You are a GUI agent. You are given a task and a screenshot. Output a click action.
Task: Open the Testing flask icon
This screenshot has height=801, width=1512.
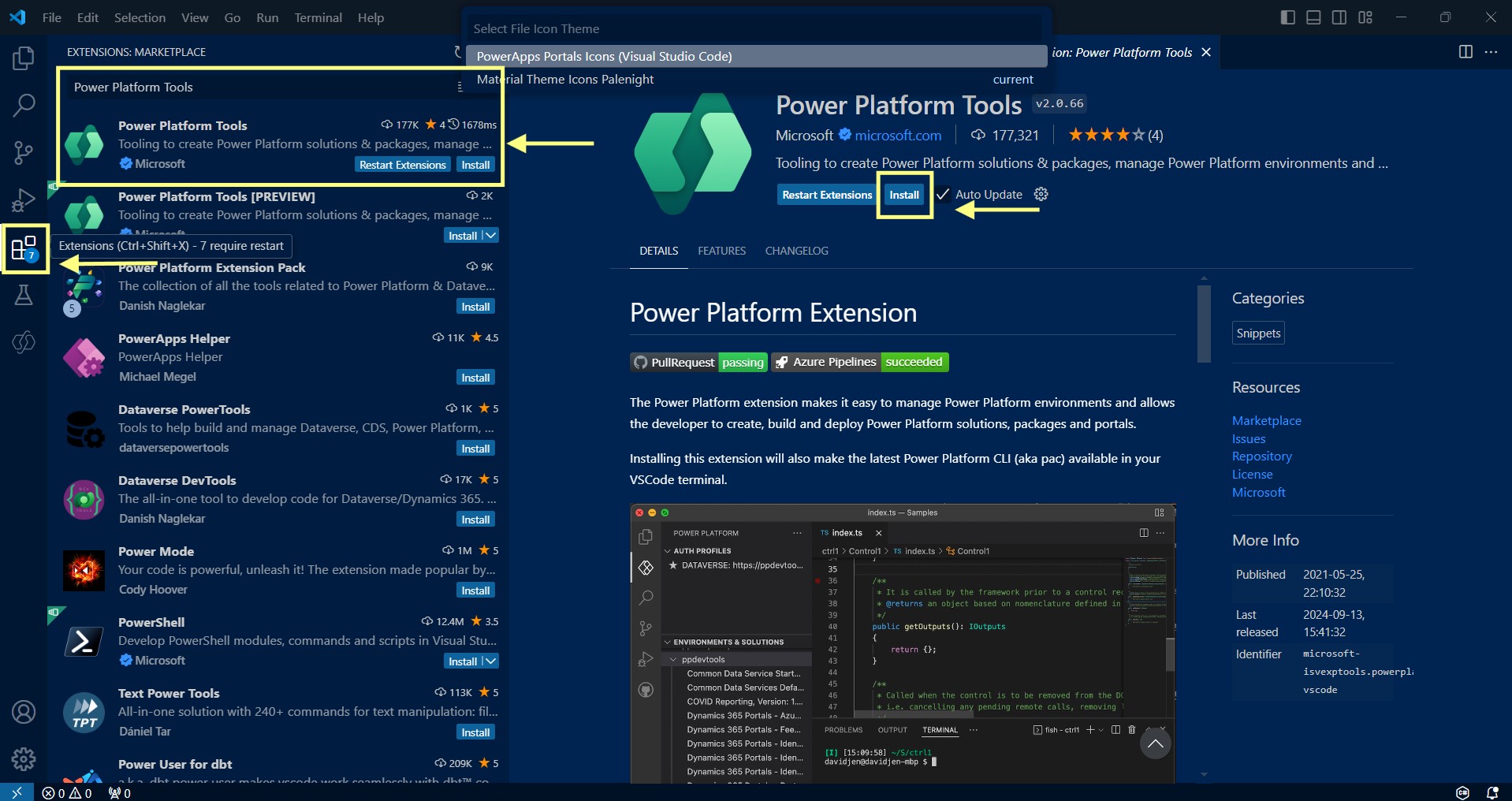24,296
